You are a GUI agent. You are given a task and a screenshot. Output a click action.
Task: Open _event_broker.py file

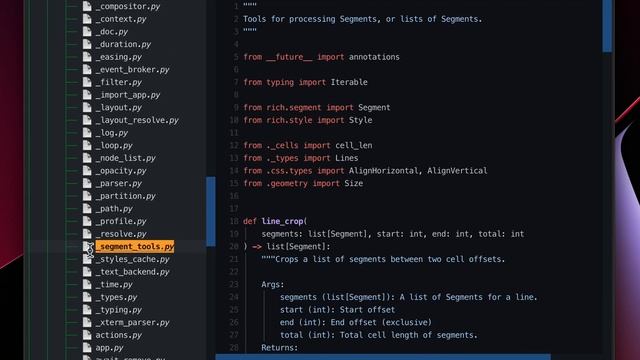pos(132,70)
